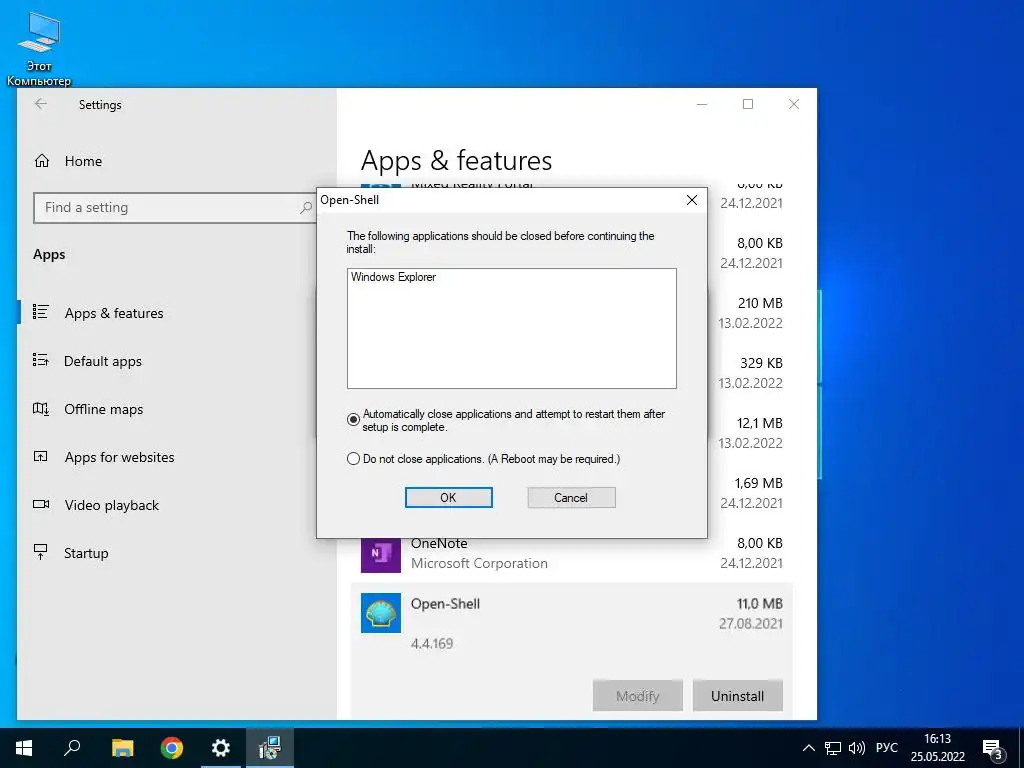Click the Home house icon
Screen dimensions: 1024x768
42,161
